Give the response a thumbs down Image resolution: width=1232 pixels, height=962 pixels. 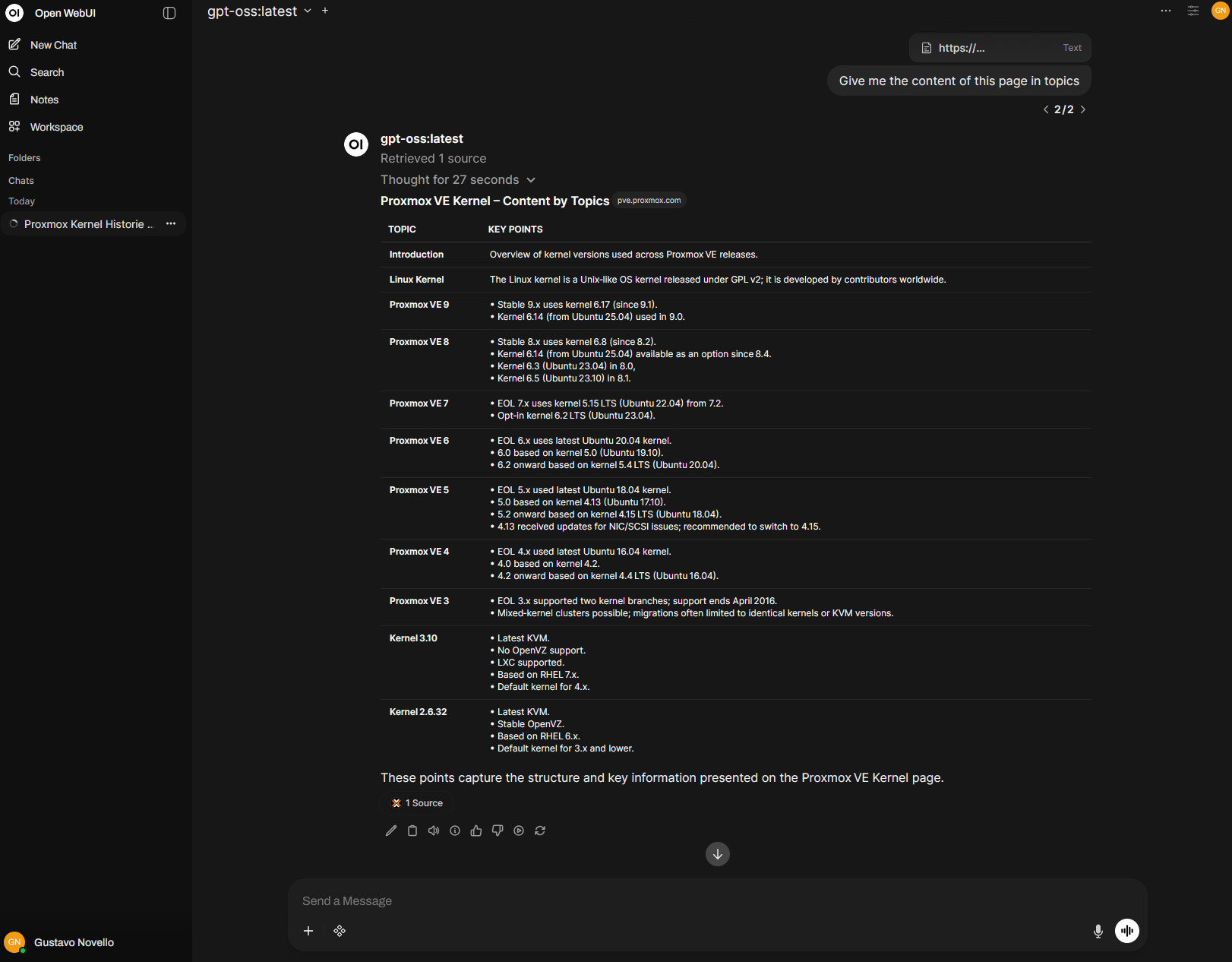498,831
